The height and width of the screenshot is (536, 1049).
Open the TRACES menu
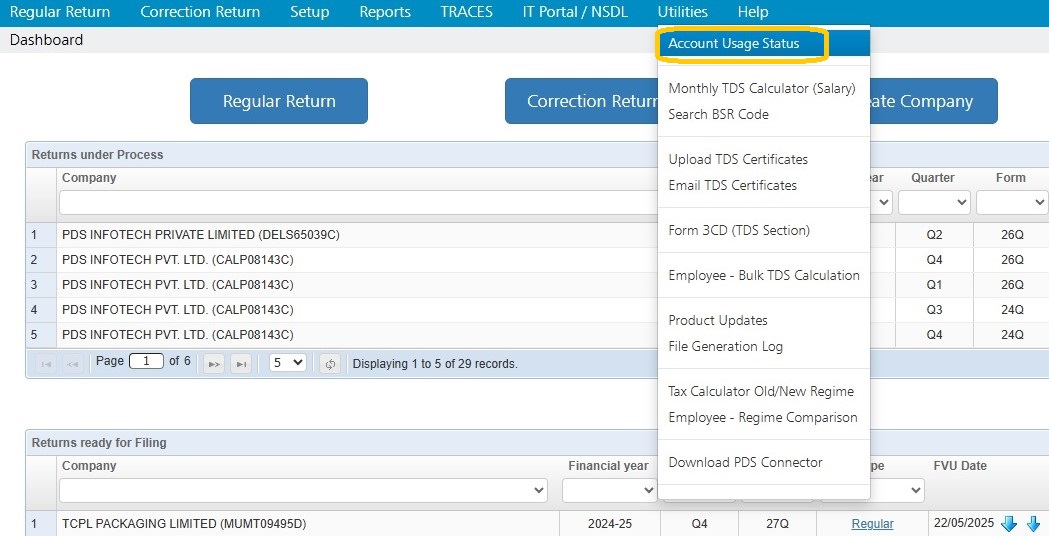coord(466,12)
